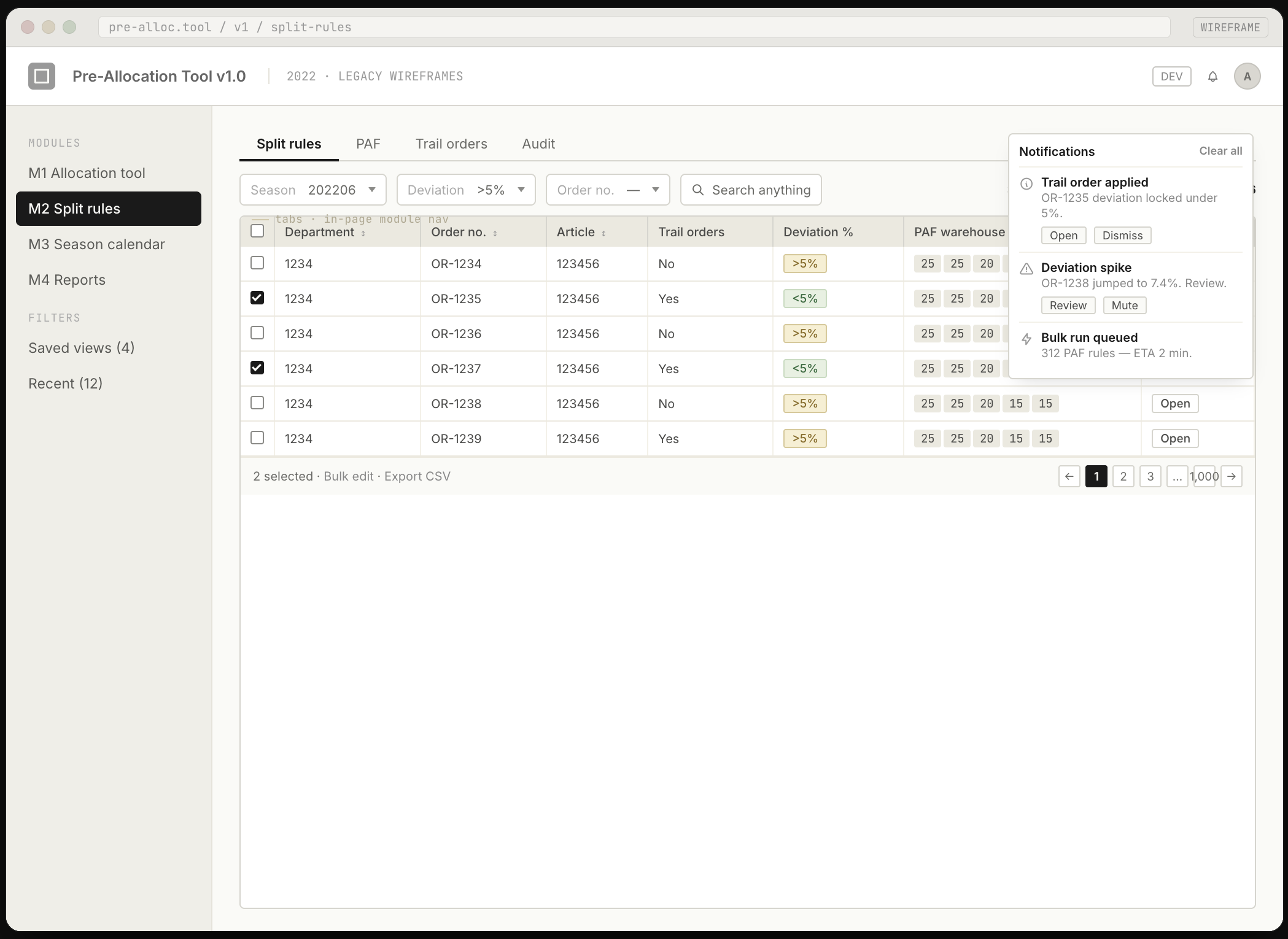Click the search magnifier icon
This screenshot has width=1288, height=939.
[698, 190]
